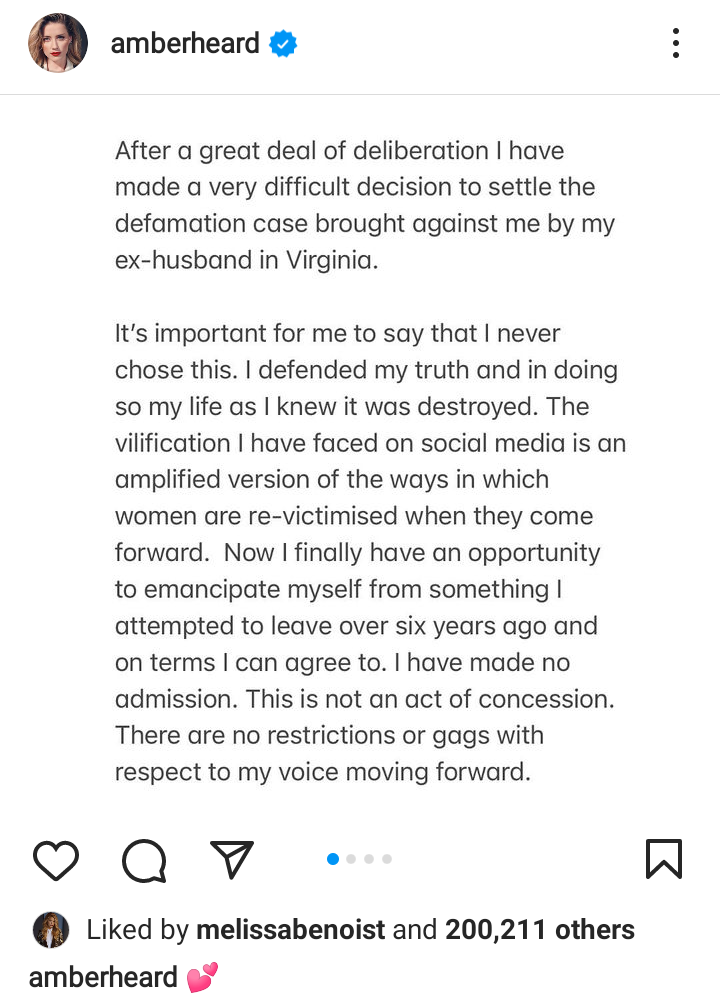The width and height of the screenshot is (720, 1006).
Task: Click the amberheard profile picture in the header
Action: pyautogui.click(x=58, y=44)
